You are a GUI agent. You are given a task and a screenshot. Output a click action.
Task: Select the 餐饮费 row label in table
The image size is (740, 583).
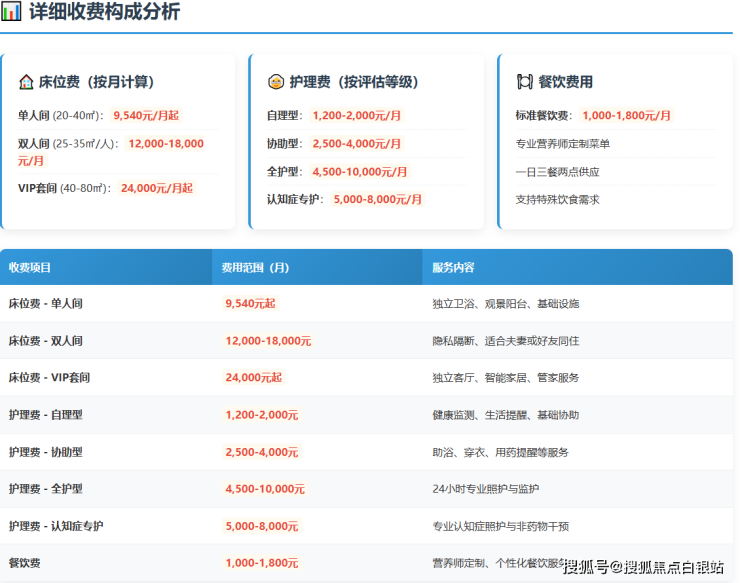23,563
